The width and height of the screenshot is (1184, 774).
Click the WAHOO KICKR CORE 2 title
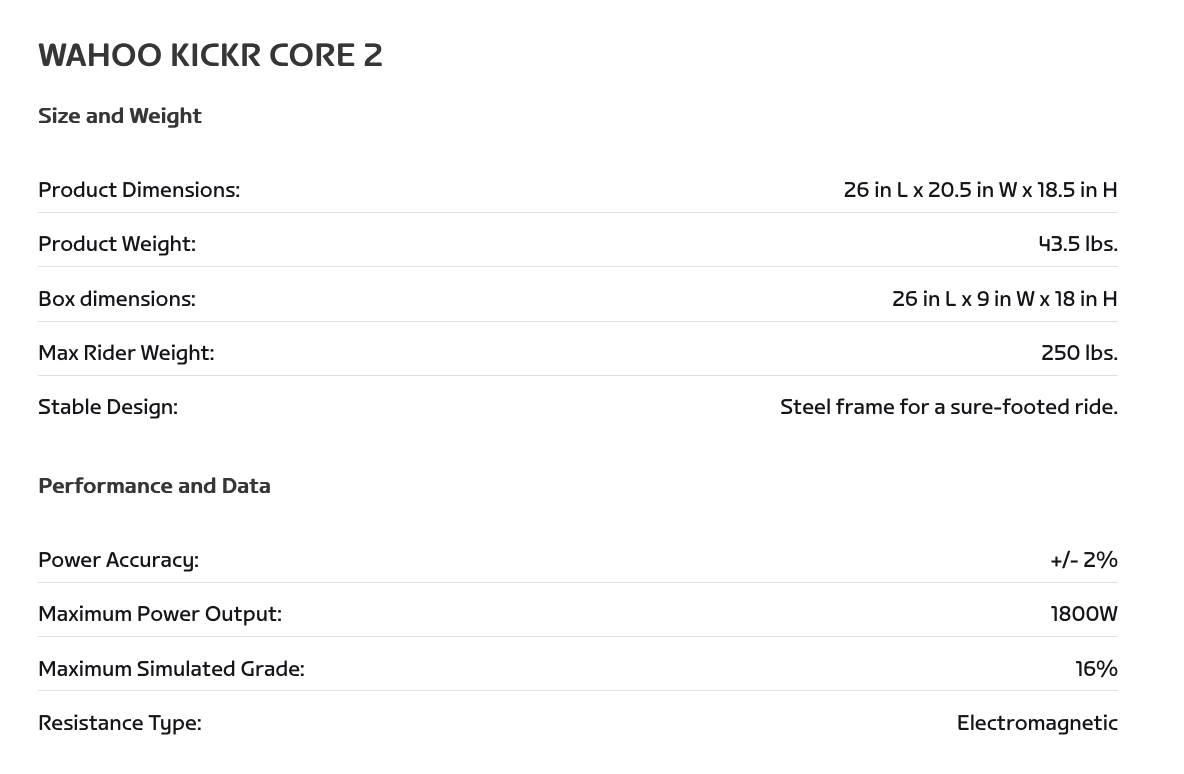(x=210, y=55)
